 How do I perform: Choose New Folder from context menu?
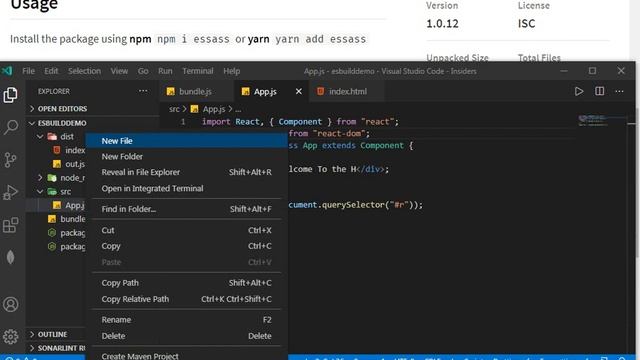point(187,156)
